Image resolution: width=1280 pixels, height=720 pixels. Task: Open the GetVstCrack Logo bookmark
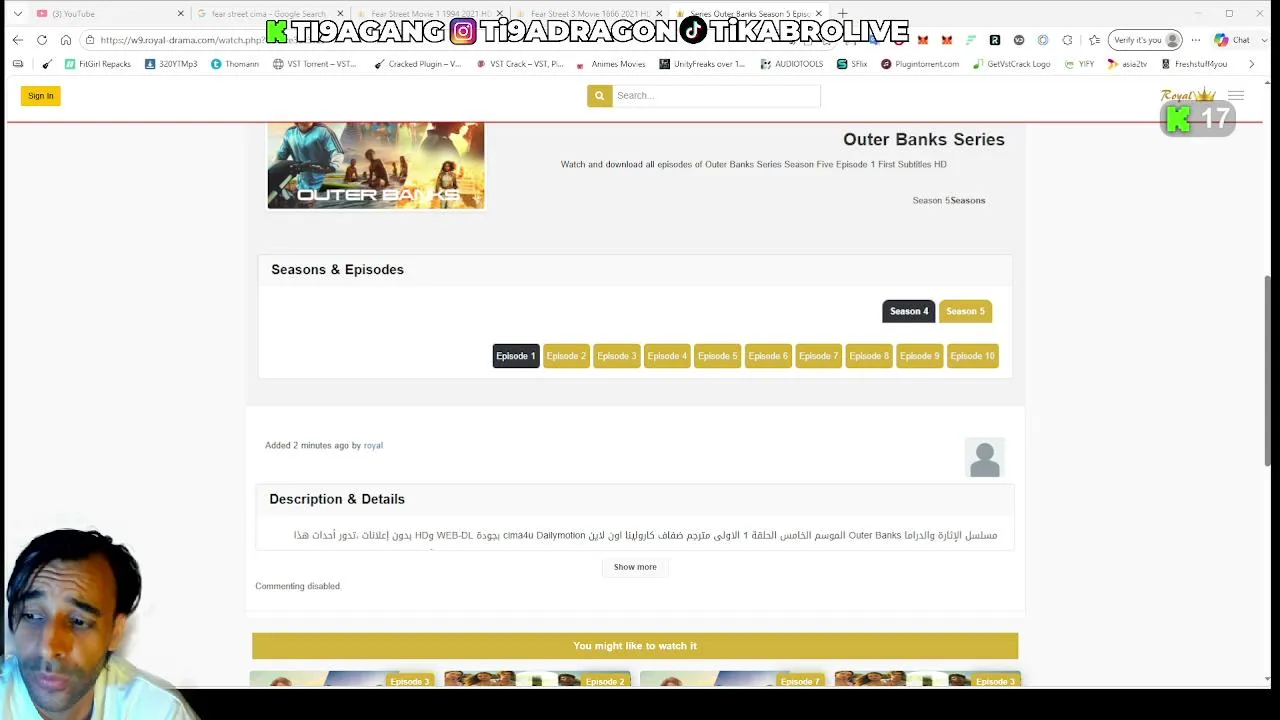pos(1011,64)
